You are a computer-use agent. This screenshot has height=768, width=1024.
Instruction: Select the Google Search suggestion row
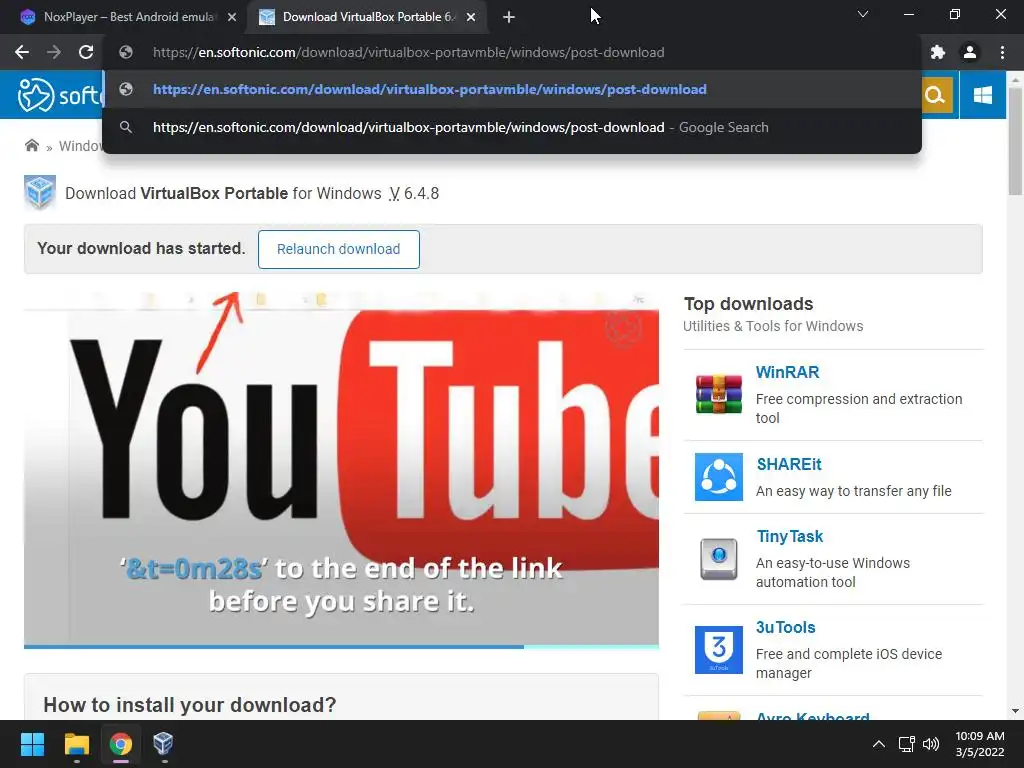tap(512, 127)
